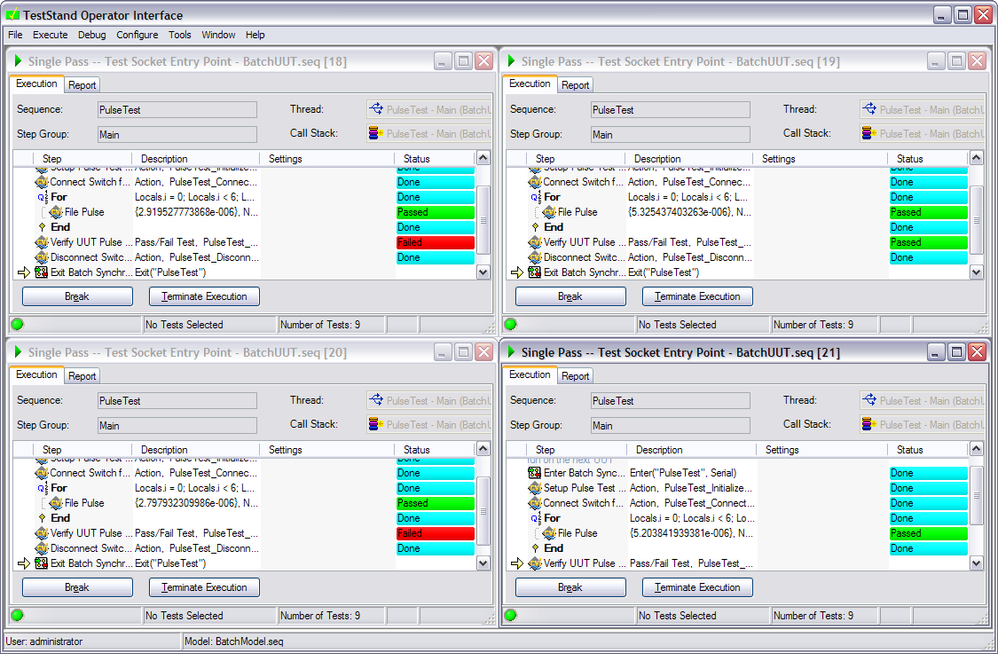Switch to the Report tab in execution [19]
Viewport: 998px width, 654px height.
[575, 85]
